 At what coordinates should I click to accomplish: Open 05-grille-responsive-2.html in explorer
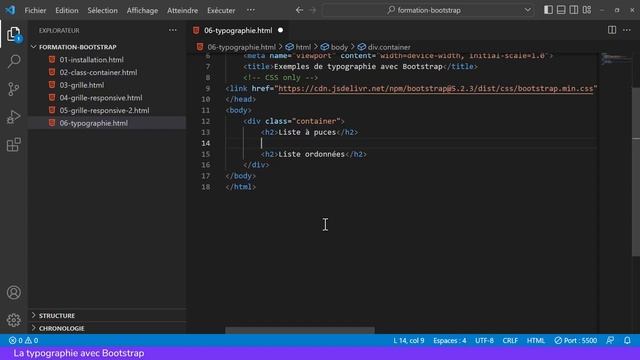(x=104, y=110)
